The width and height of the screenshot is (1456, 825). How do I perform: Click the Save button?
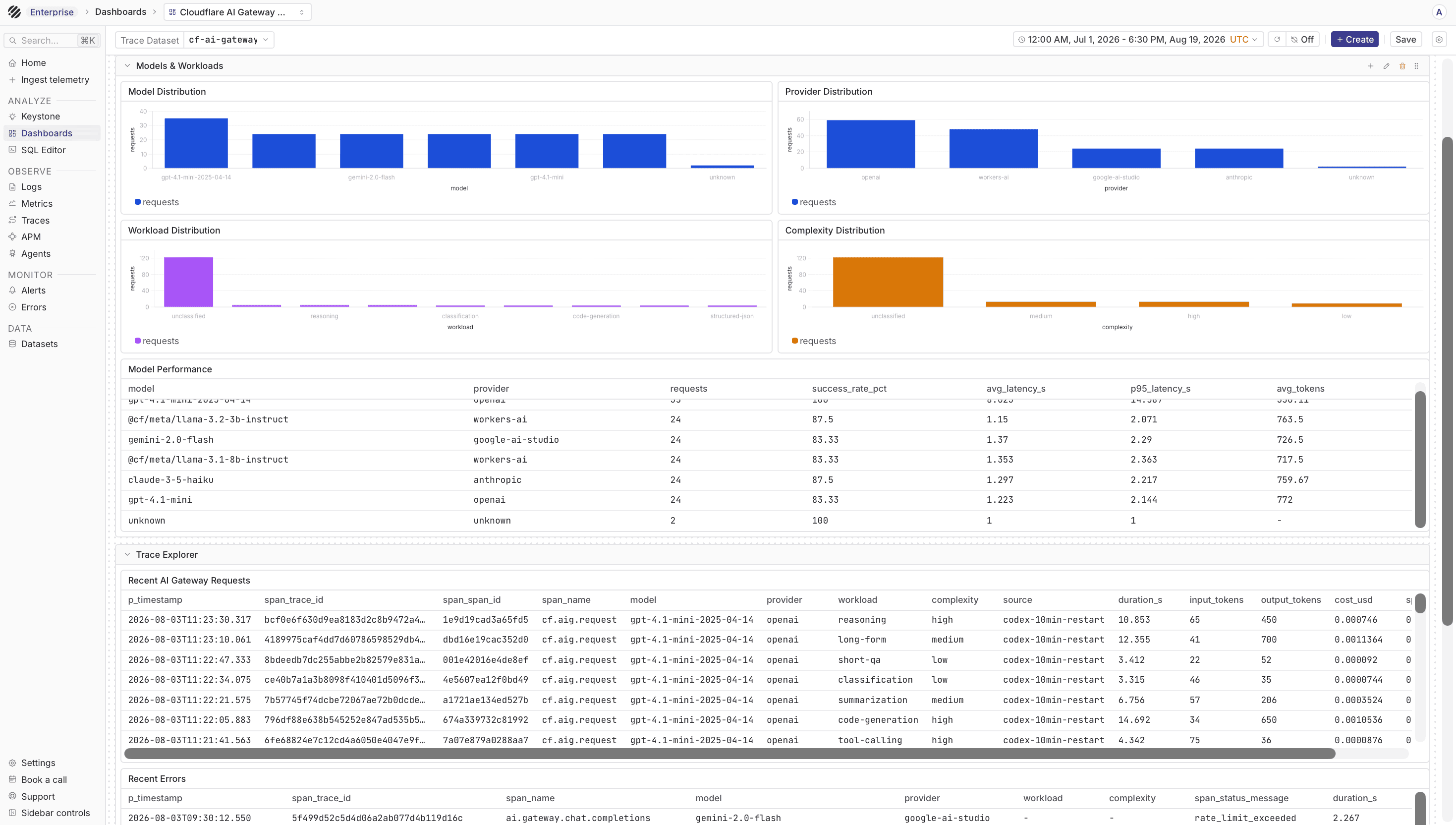coord(1405,40)
